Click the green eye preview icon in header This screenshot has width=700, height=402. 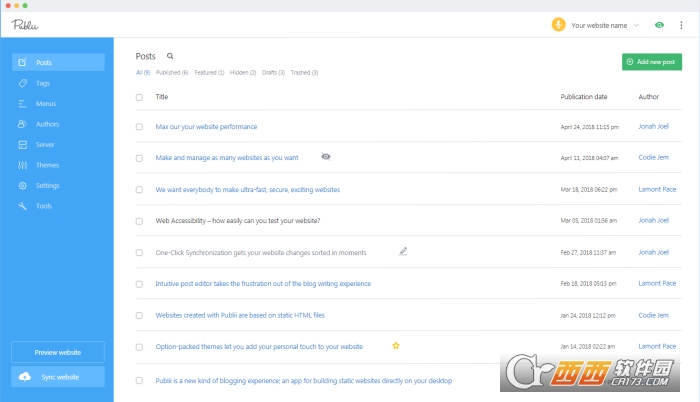(659, 25)
